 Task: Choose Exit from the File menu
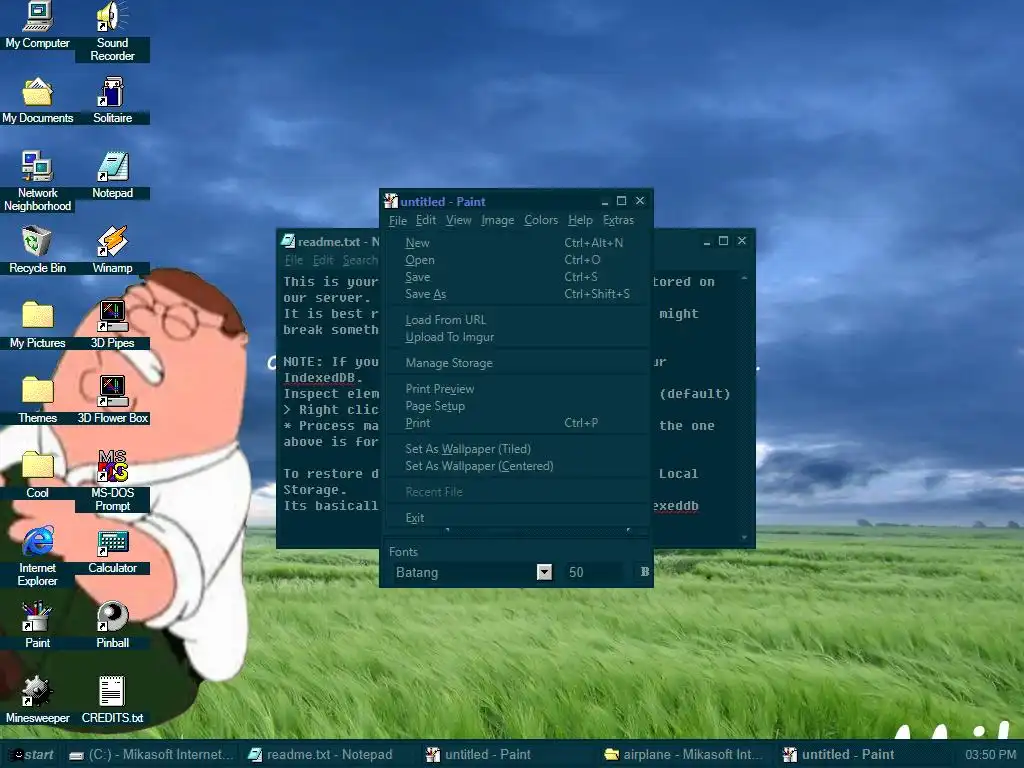point(517,518)
